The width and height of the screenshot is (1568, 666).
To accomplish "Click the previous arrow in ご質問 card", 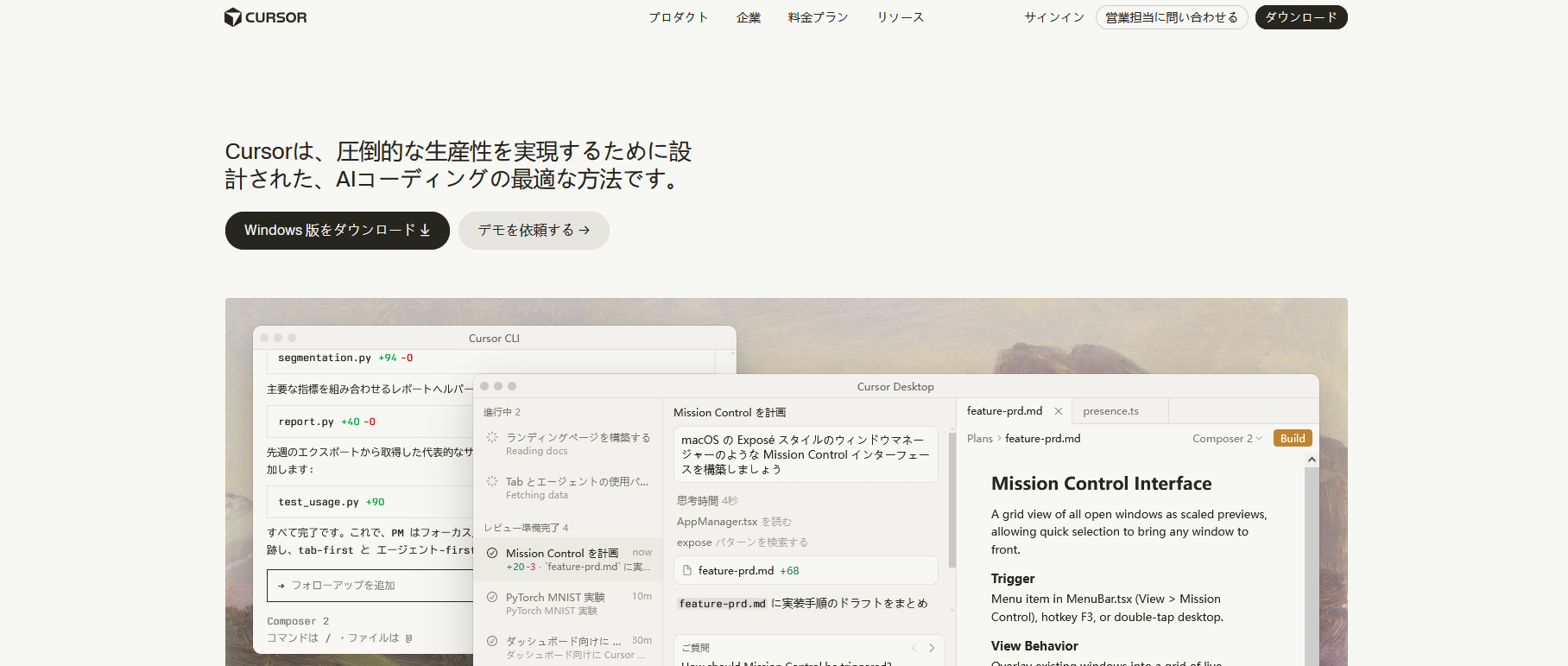I will (x=914, y=648).
